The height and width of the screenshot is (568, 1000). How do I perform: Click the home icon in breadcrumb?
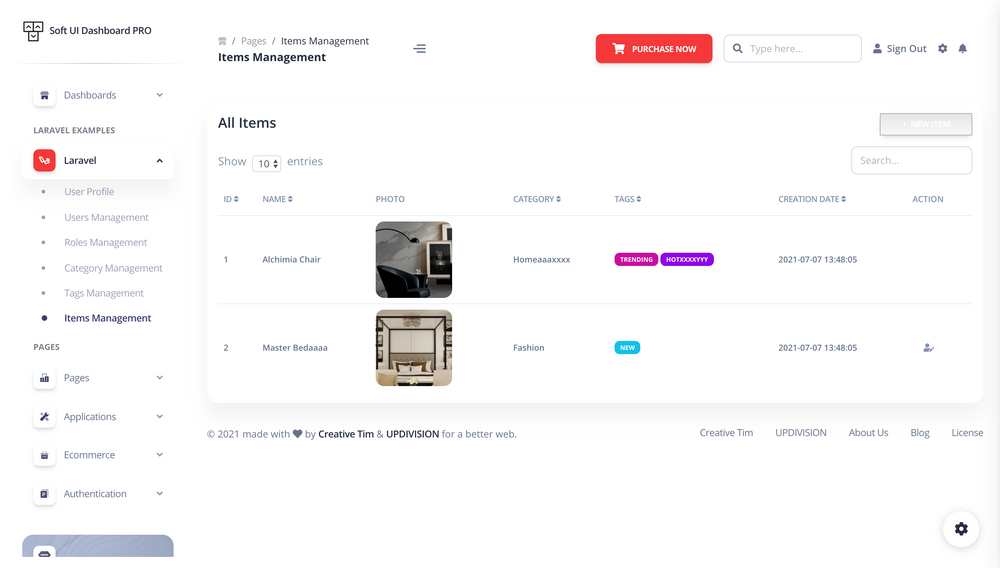pos(222,41)
